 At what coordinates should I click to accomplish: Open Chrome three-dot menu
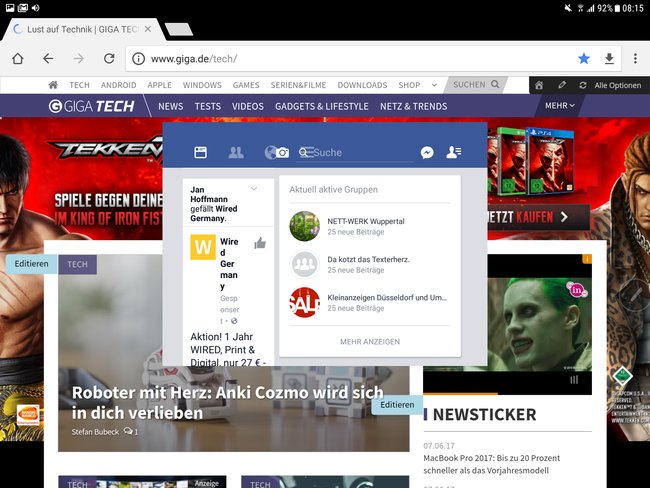[635, 59]
